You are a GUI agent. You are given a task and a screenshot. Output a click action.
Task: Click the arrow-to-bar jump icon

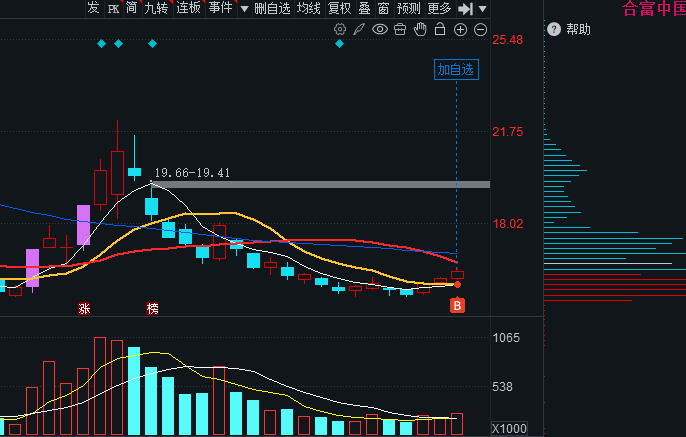[466, 9]
